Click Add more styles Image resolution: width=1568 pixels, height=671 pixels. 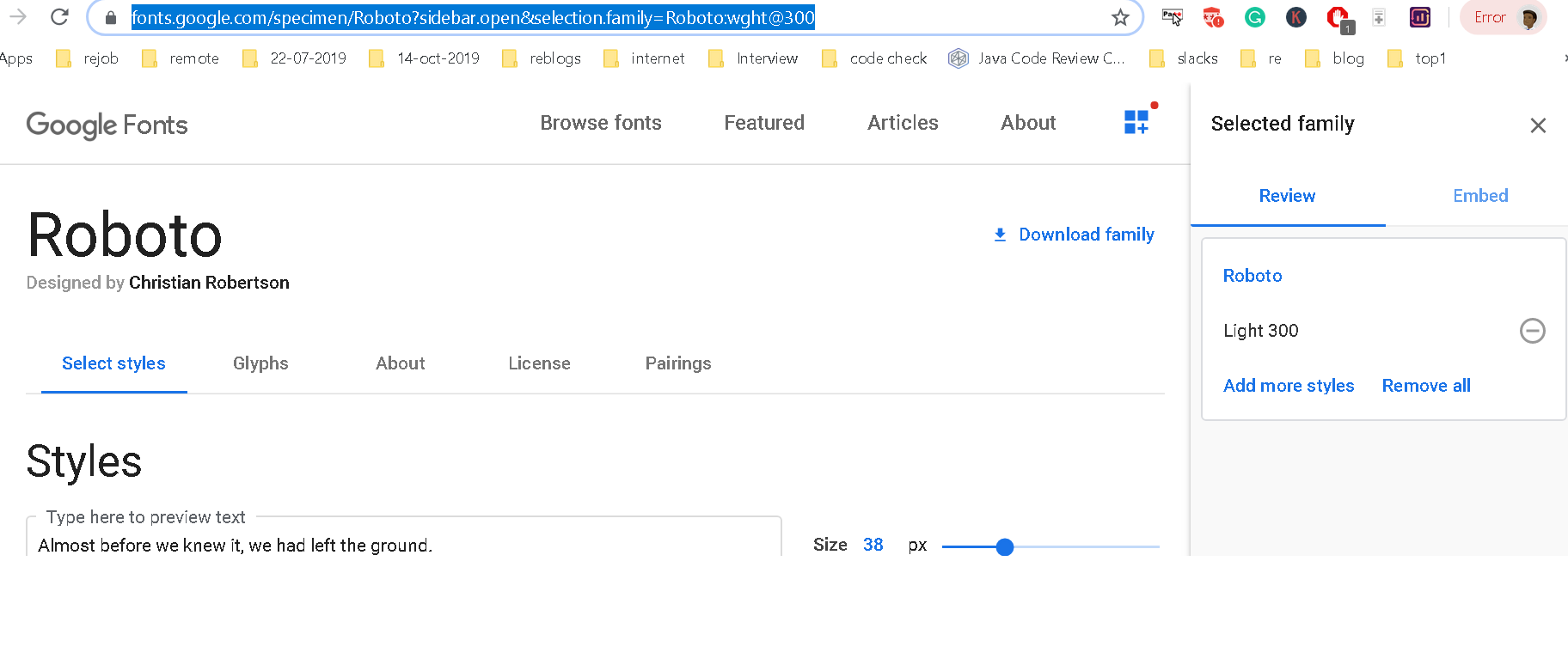[x=1289, y=386]
